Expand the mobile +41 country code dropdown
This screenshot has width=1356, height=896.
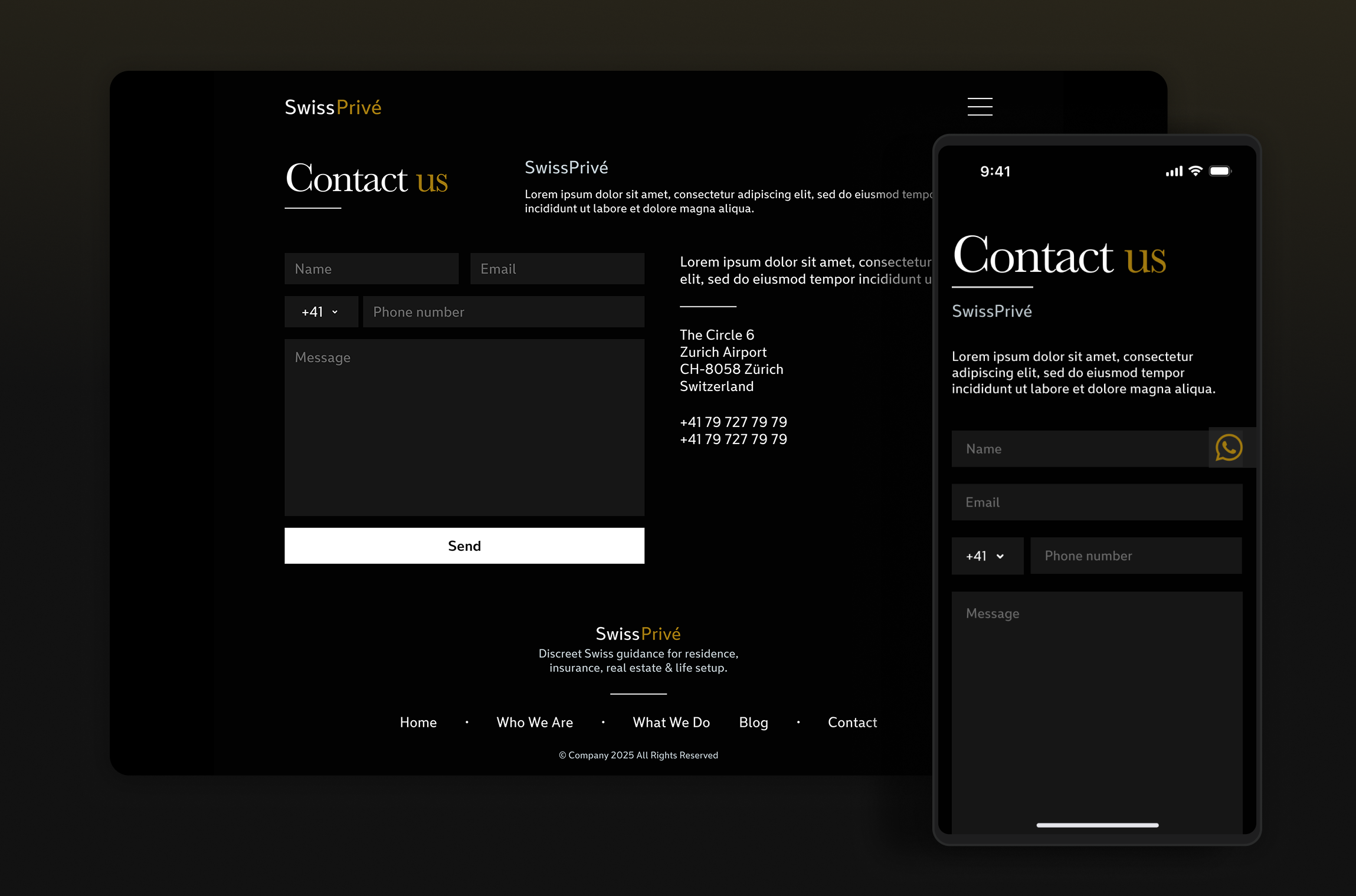point(987,556)
